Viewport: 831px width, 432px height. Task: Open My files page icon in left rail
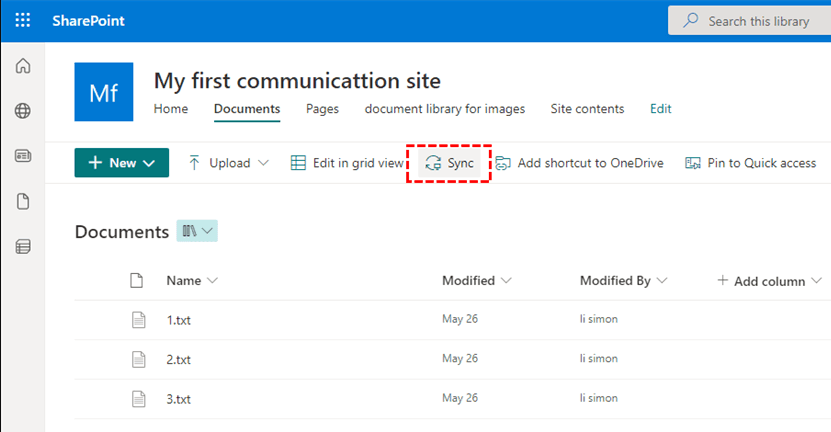coord(22,201)
